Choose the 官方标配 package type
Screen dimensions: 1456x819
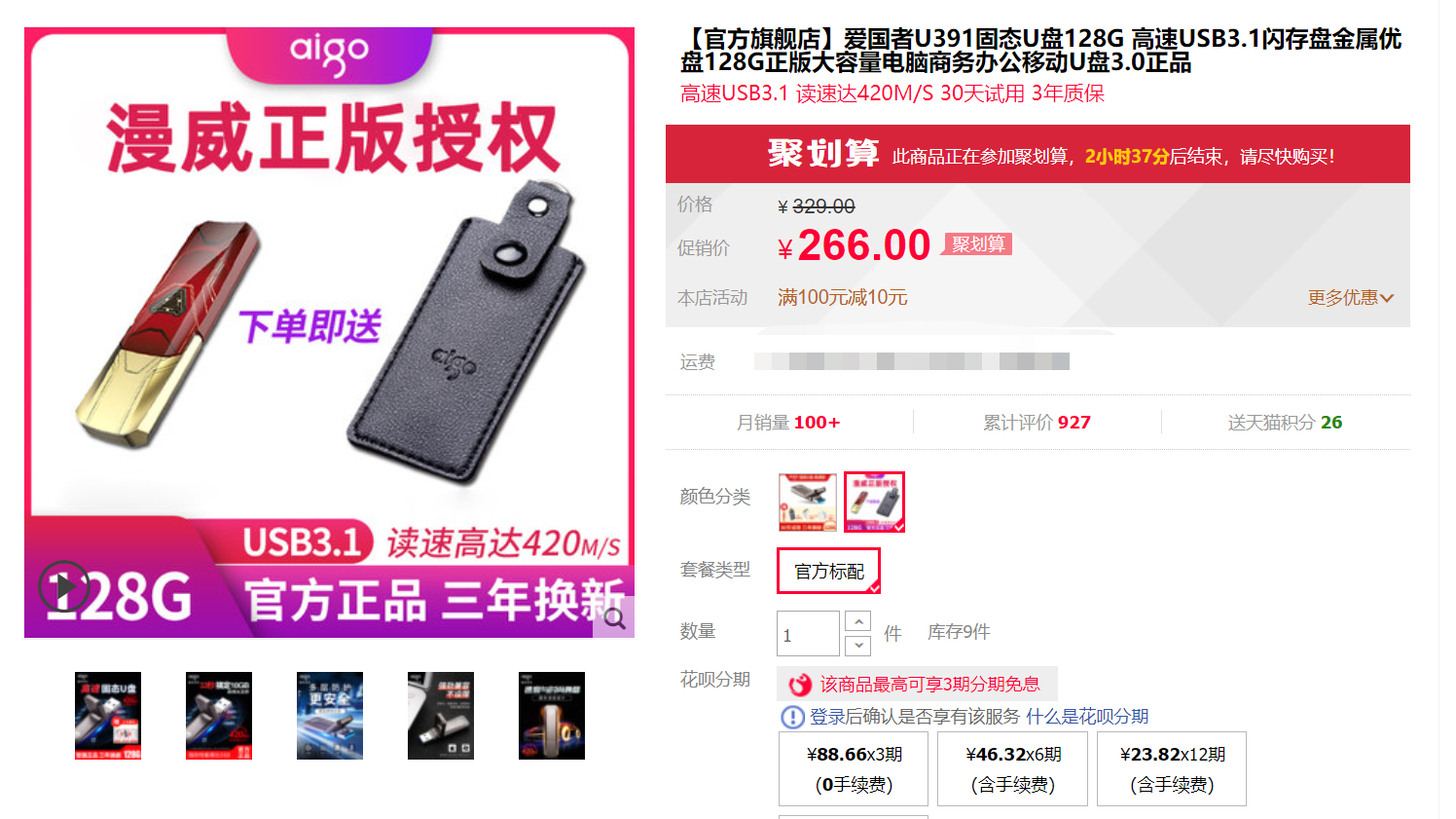[828, 571]
